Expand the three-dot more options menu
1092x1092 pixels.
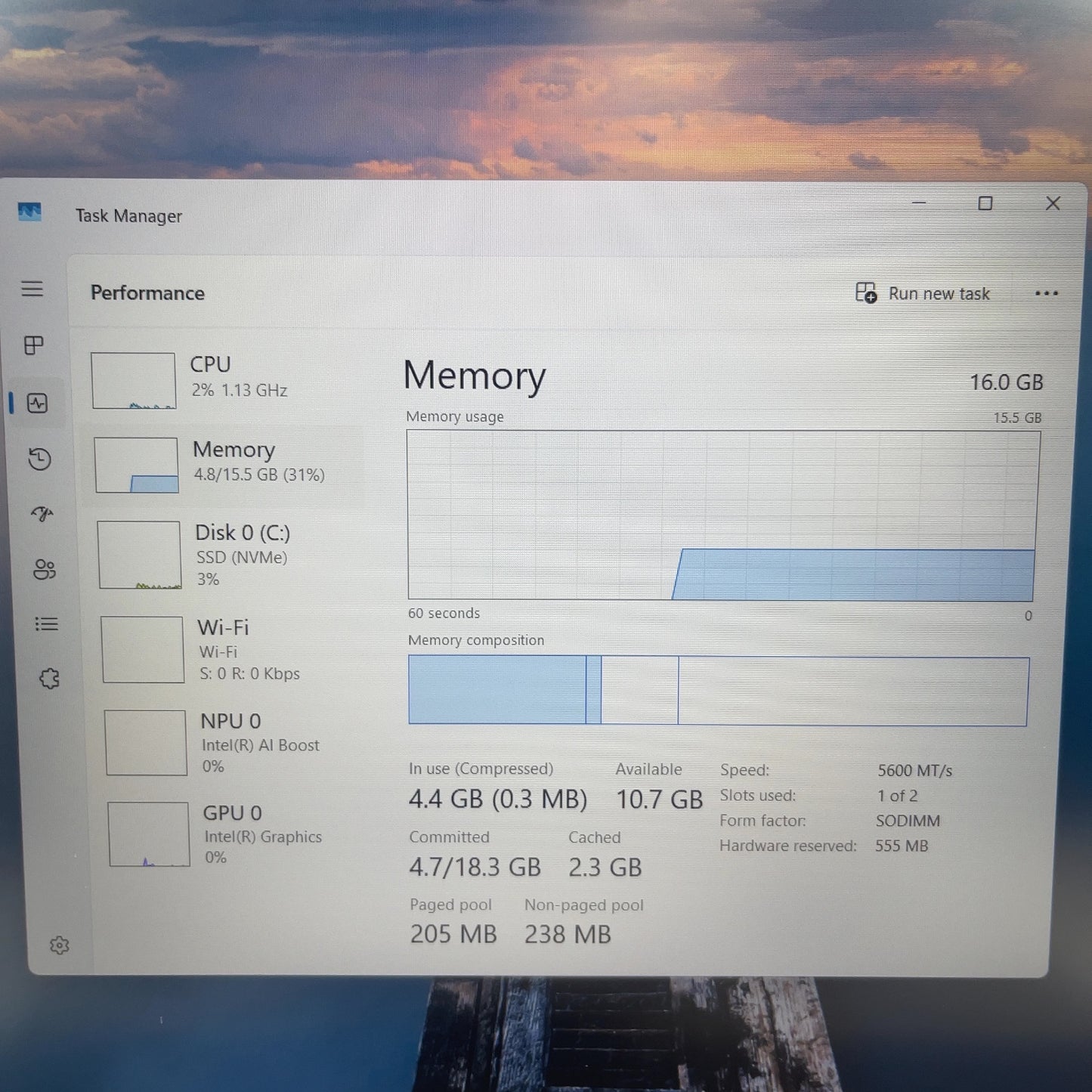(x=1046, y=293)
